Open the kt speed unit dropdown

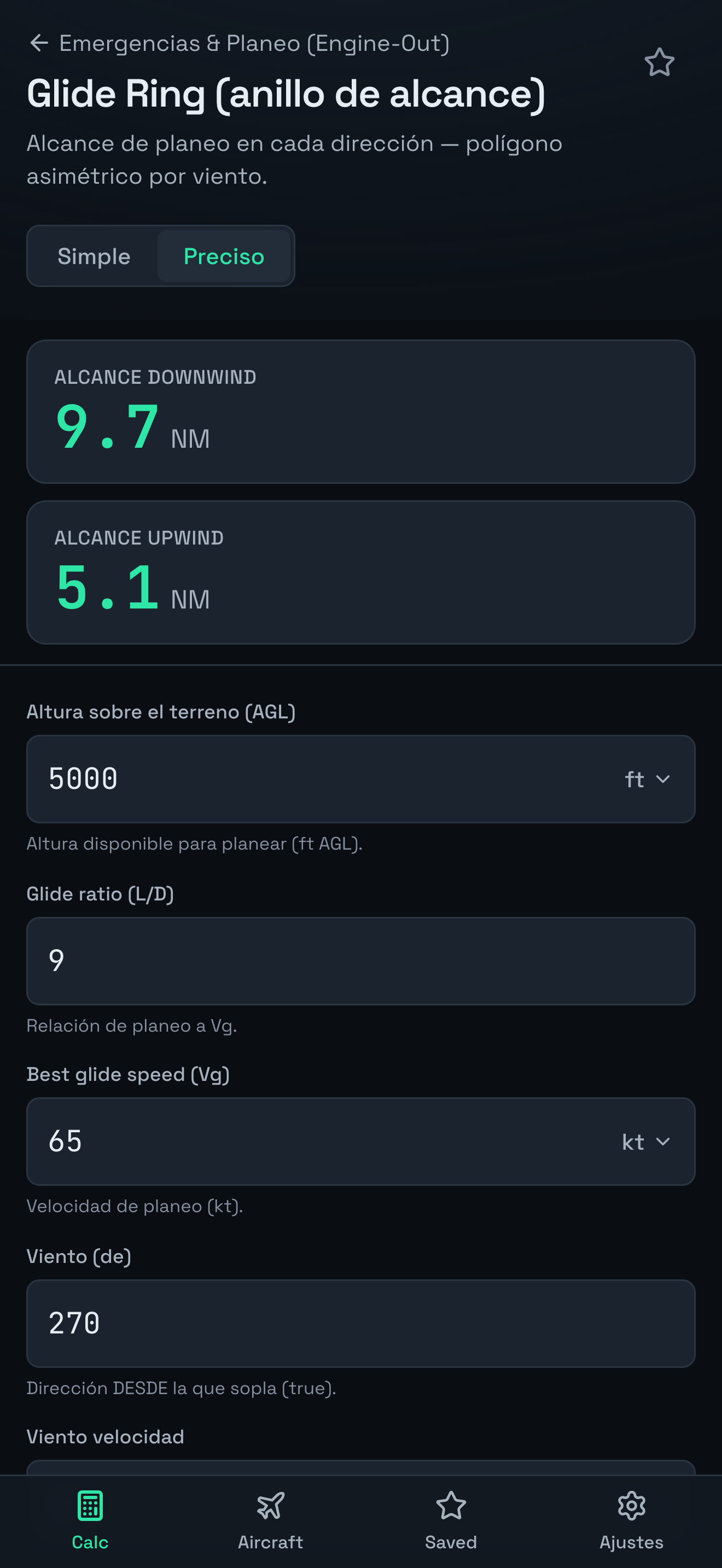[x=646, y=1142]
